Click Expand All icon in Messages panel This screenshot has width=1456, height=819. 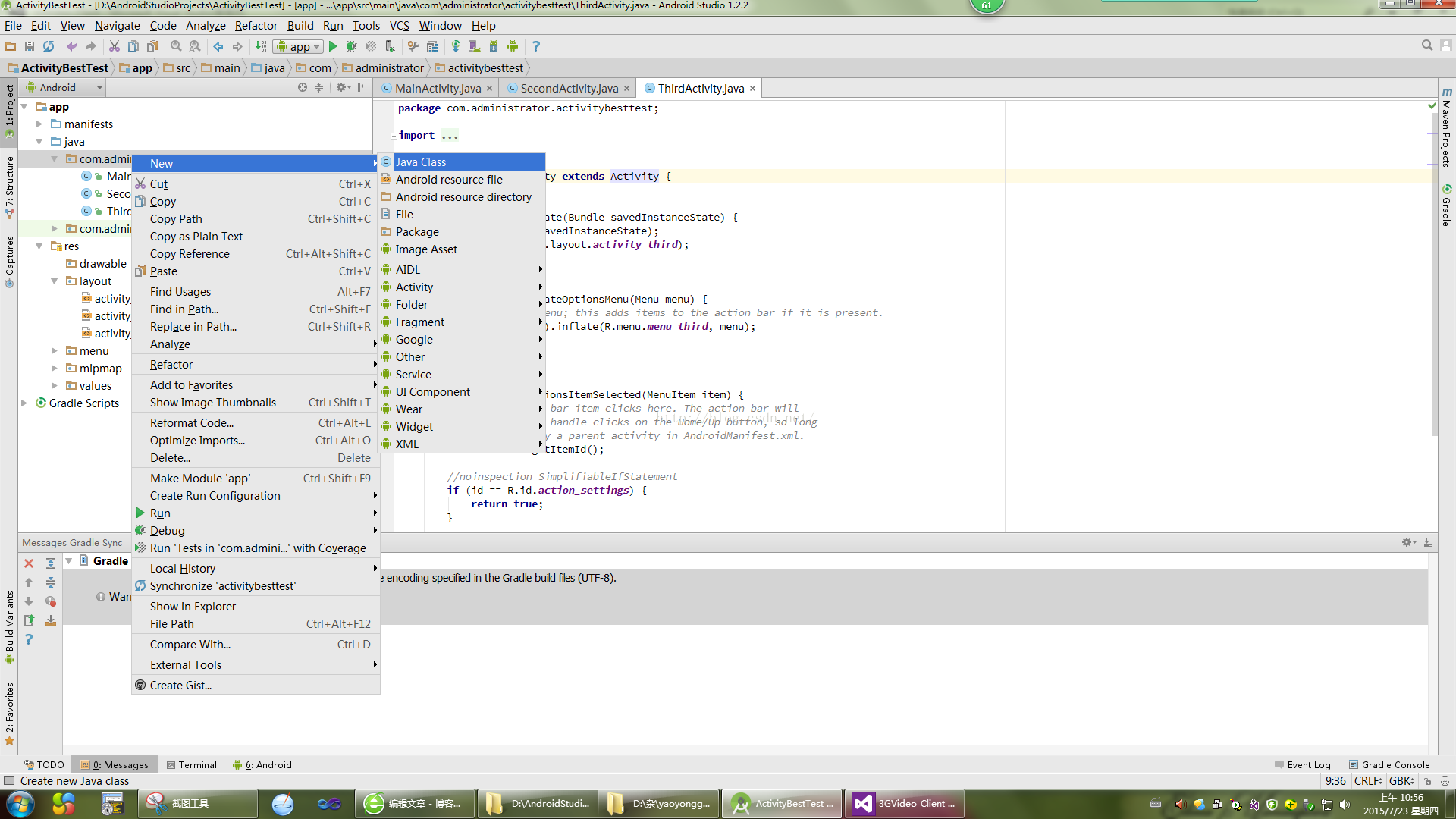(51, 563)
